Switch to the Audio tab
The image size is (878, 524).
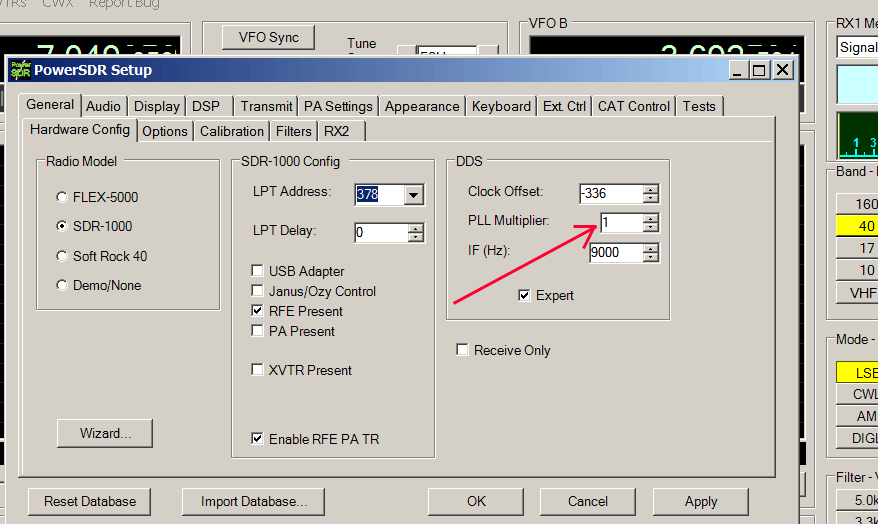tap(103, 106)
